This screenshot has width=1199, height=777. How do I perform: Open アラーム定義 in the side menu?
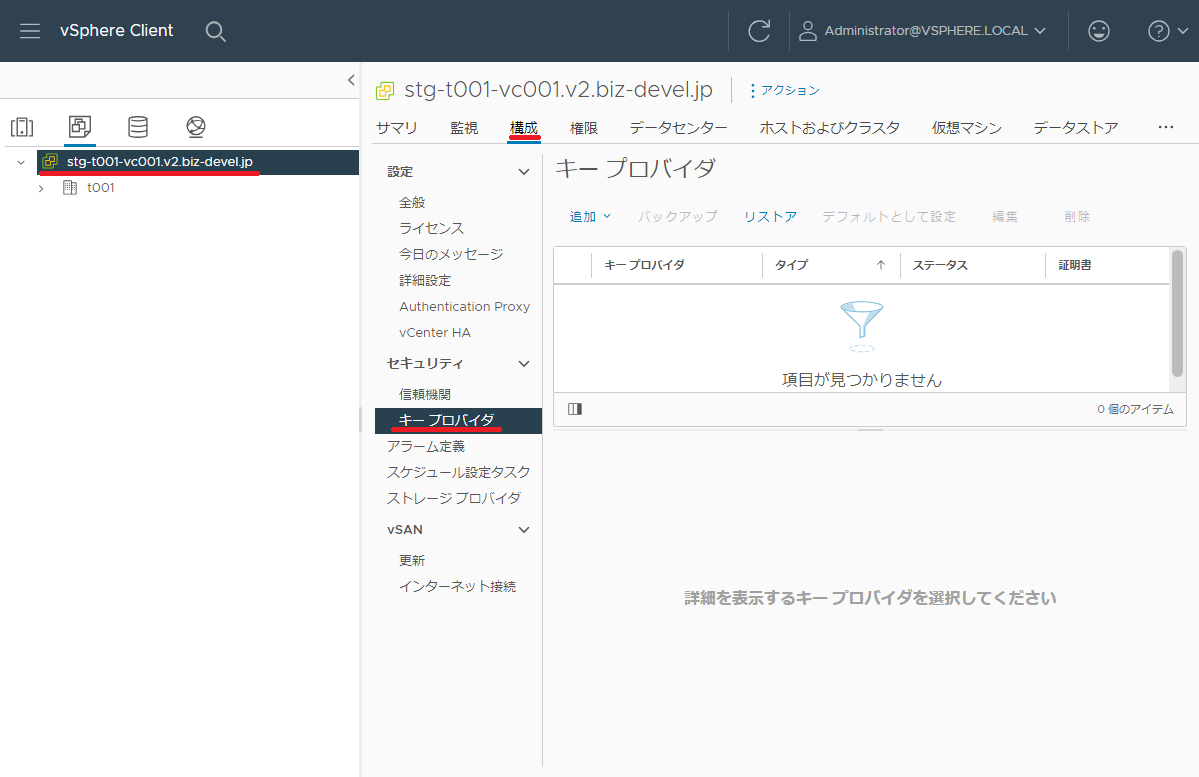(x=426, y=446)
